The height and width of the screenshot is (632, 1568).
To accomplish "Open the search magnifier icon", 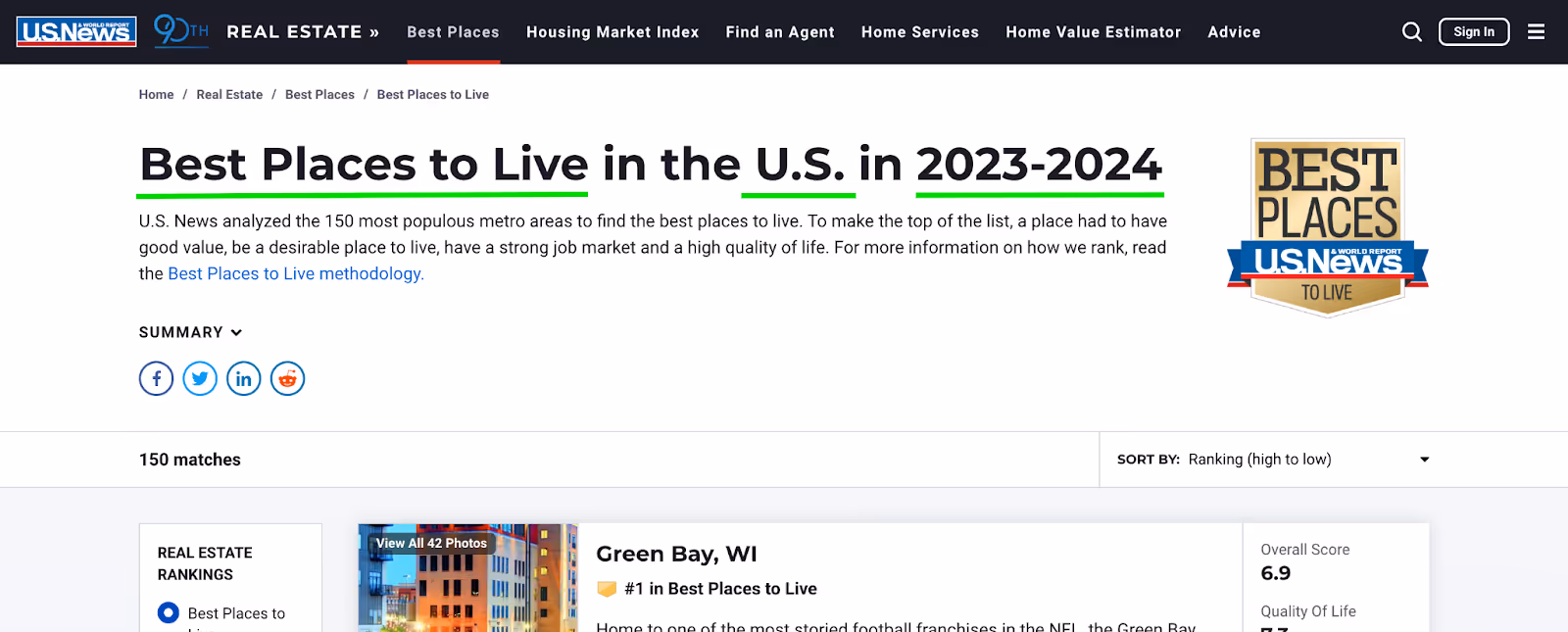I will pyautogui.click(x=1411, y=31).
